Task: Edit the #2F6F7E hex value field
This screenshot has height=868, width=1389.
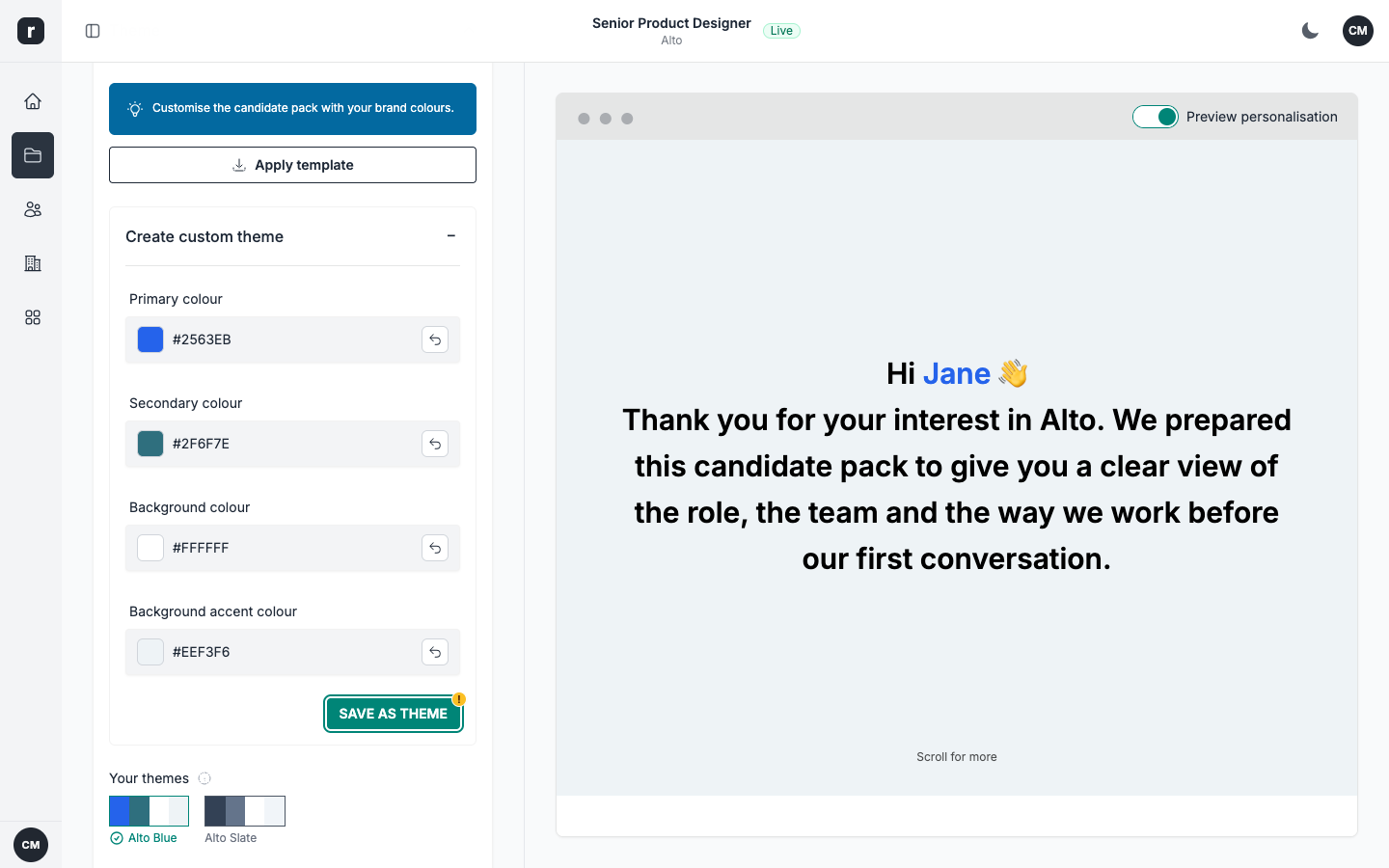Action: coord(292,444)
